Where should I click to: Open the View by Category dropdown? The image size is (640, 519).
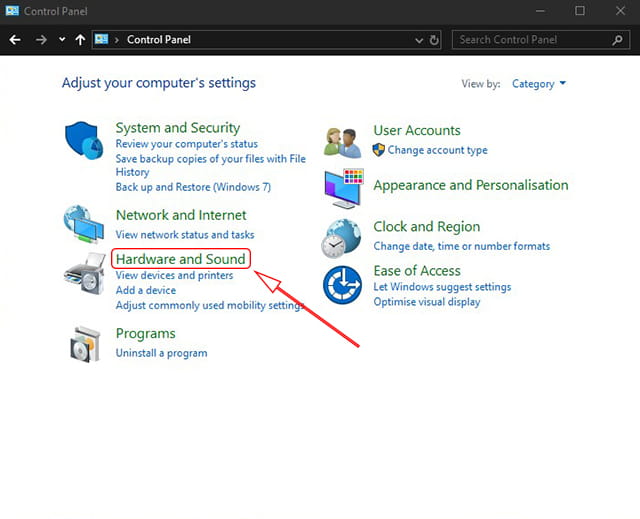click(x=539, y=84)
